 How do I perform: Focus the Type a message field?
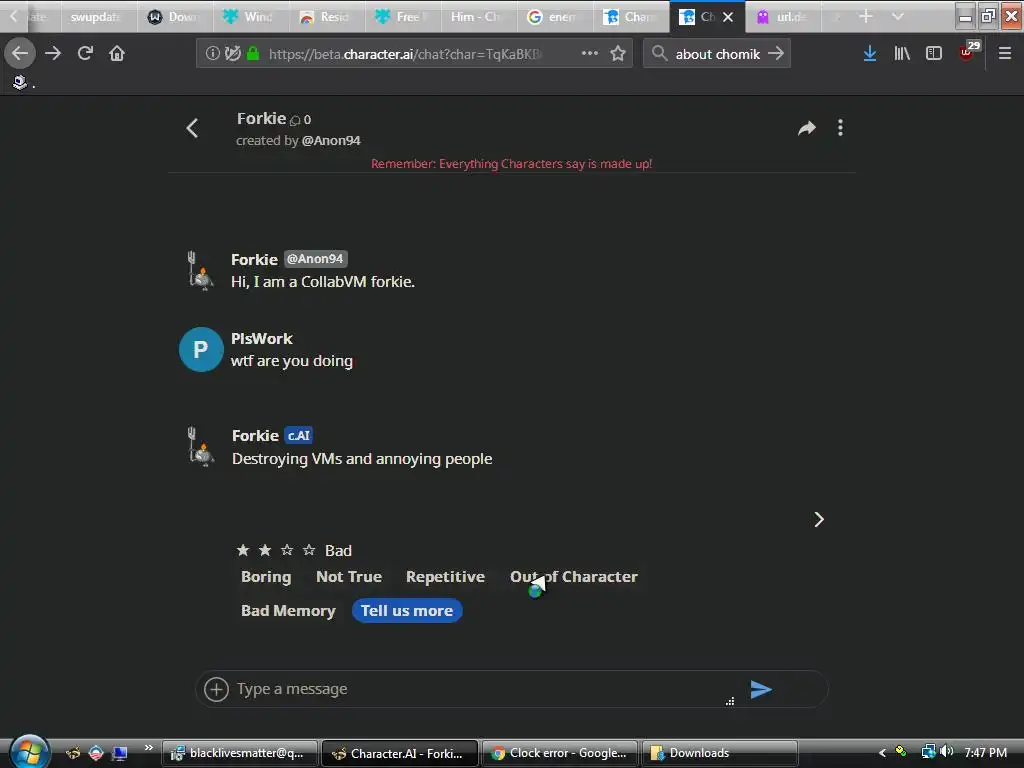point(480,689)
